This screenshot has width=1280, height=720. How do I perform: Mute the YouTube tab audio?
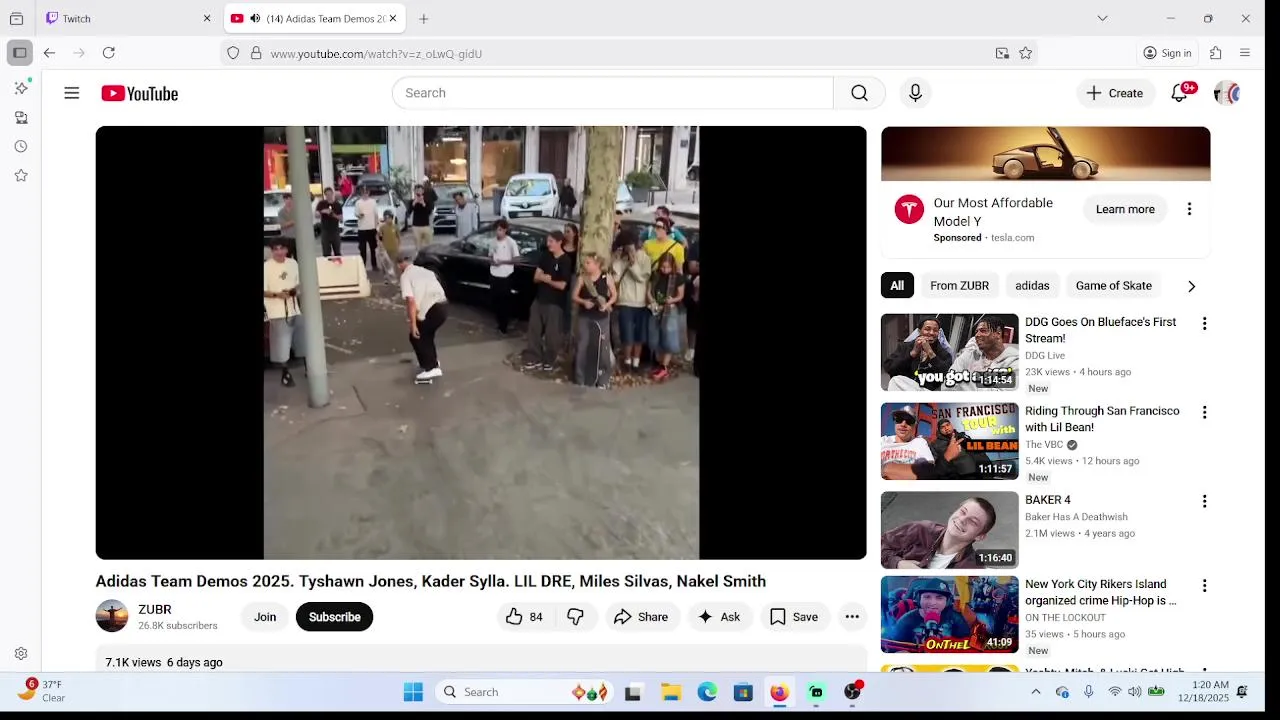coord(255,18)
